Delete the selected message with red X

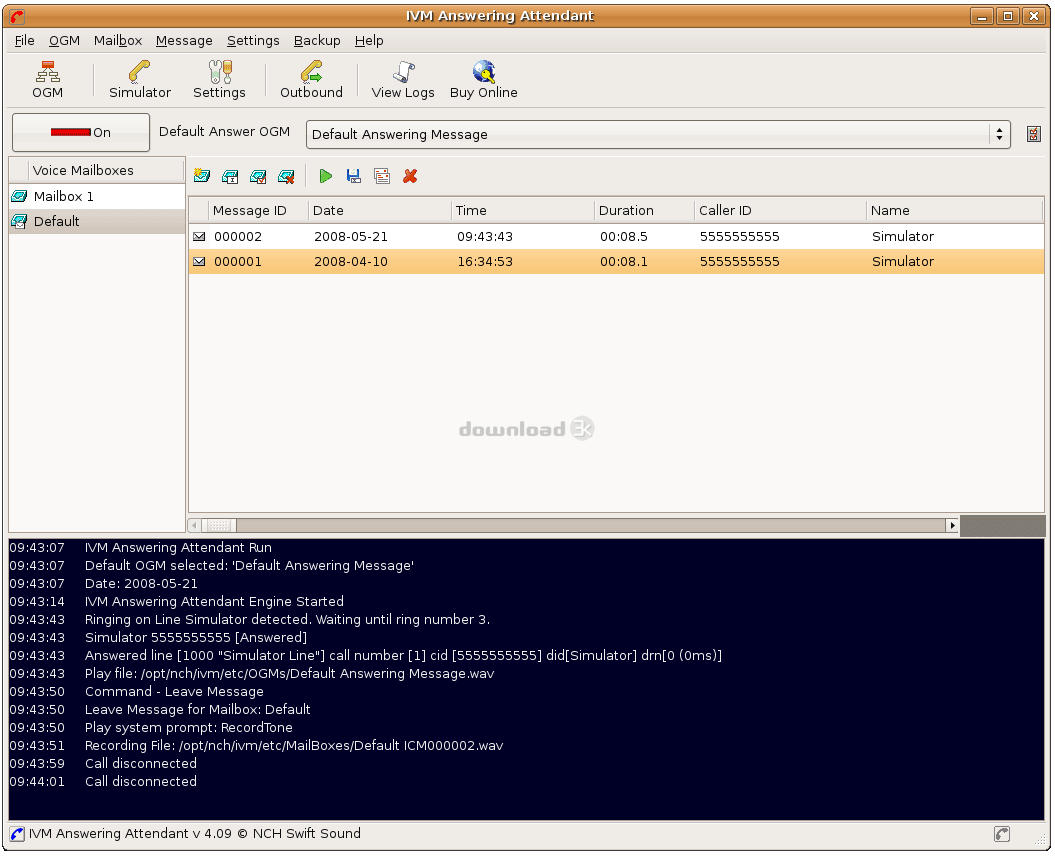pyautogui.click(x=410, y=176)
